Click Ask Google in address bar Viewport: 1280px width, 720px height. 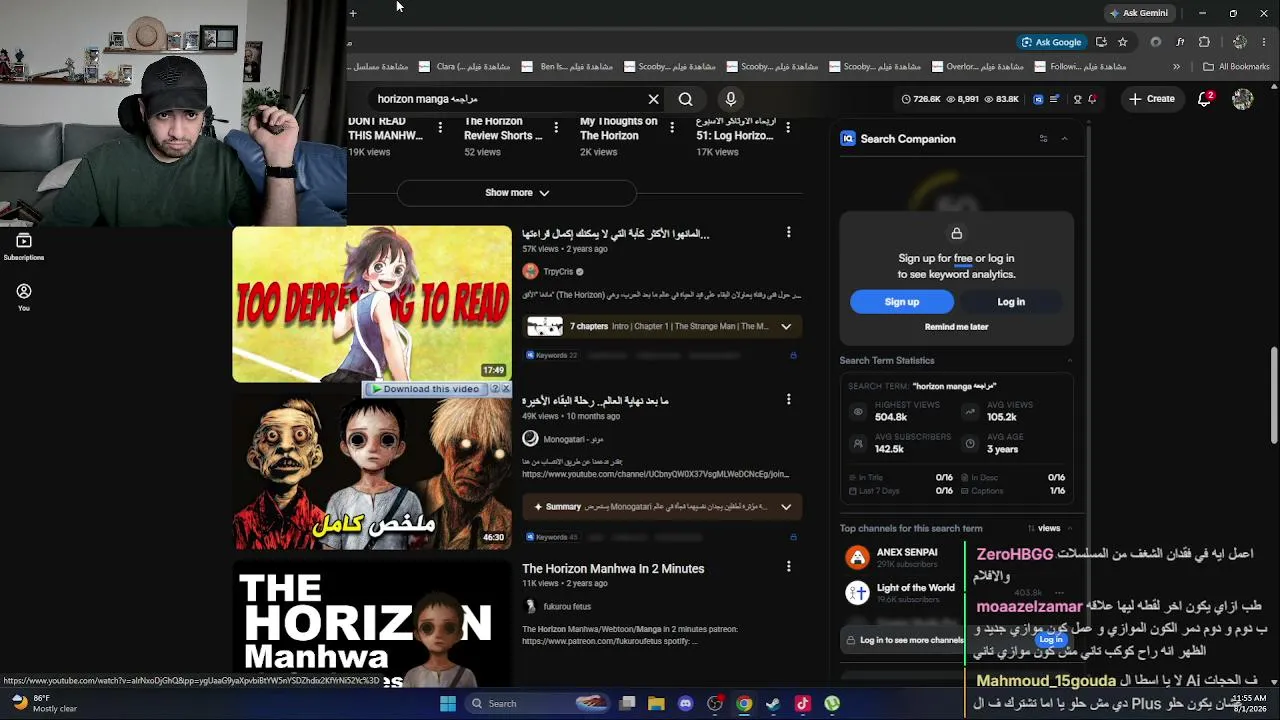(1052, 42)
